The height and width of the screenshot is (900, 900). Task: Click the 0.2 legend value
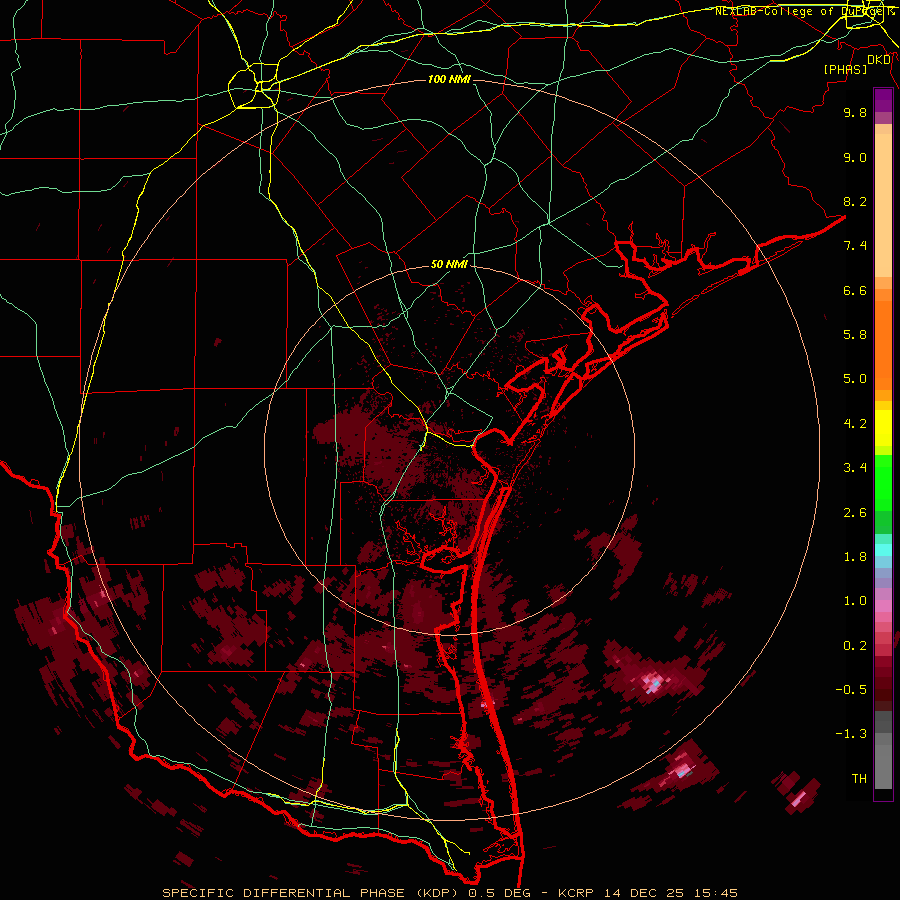[x=855, y=646]
